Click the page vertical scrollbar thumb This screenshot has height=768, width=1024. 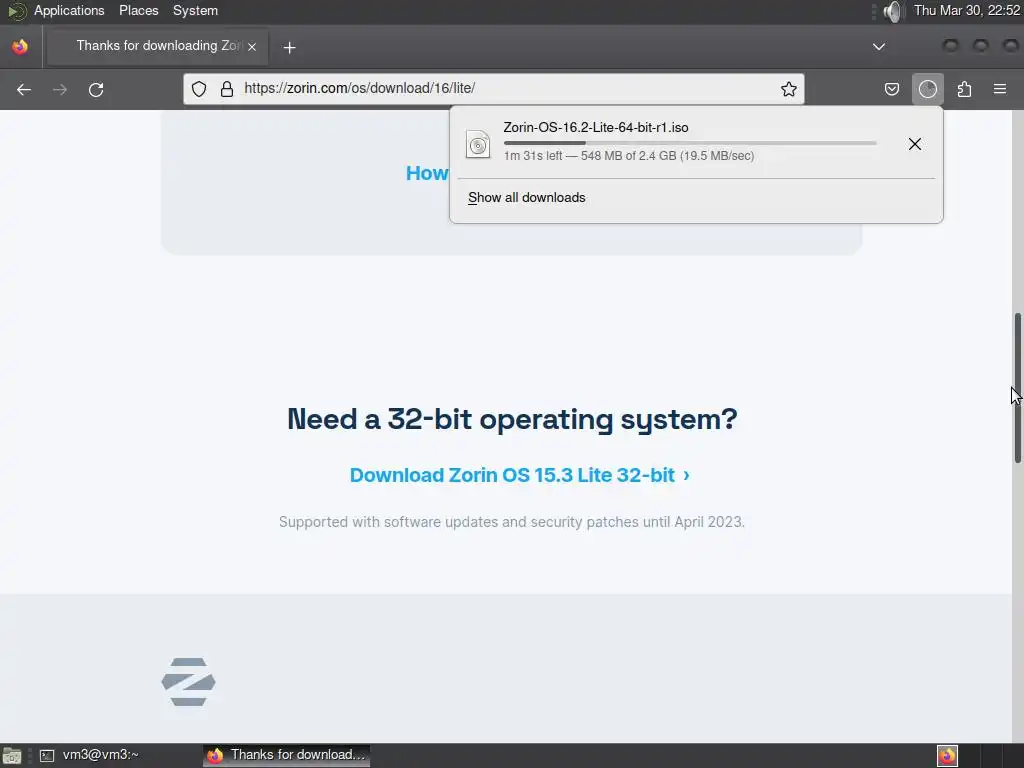point(1017,388)
